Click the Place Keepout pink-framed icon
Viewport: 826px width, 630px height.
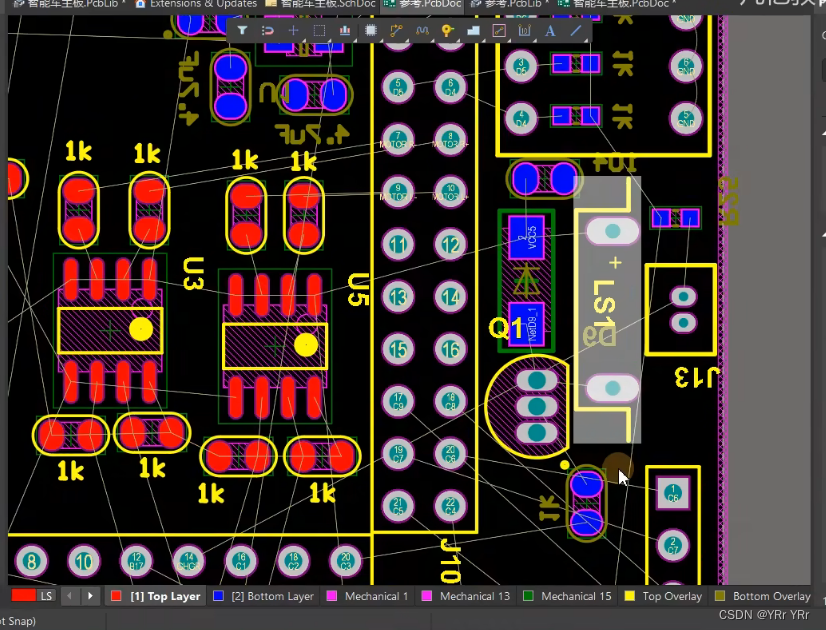499,31
